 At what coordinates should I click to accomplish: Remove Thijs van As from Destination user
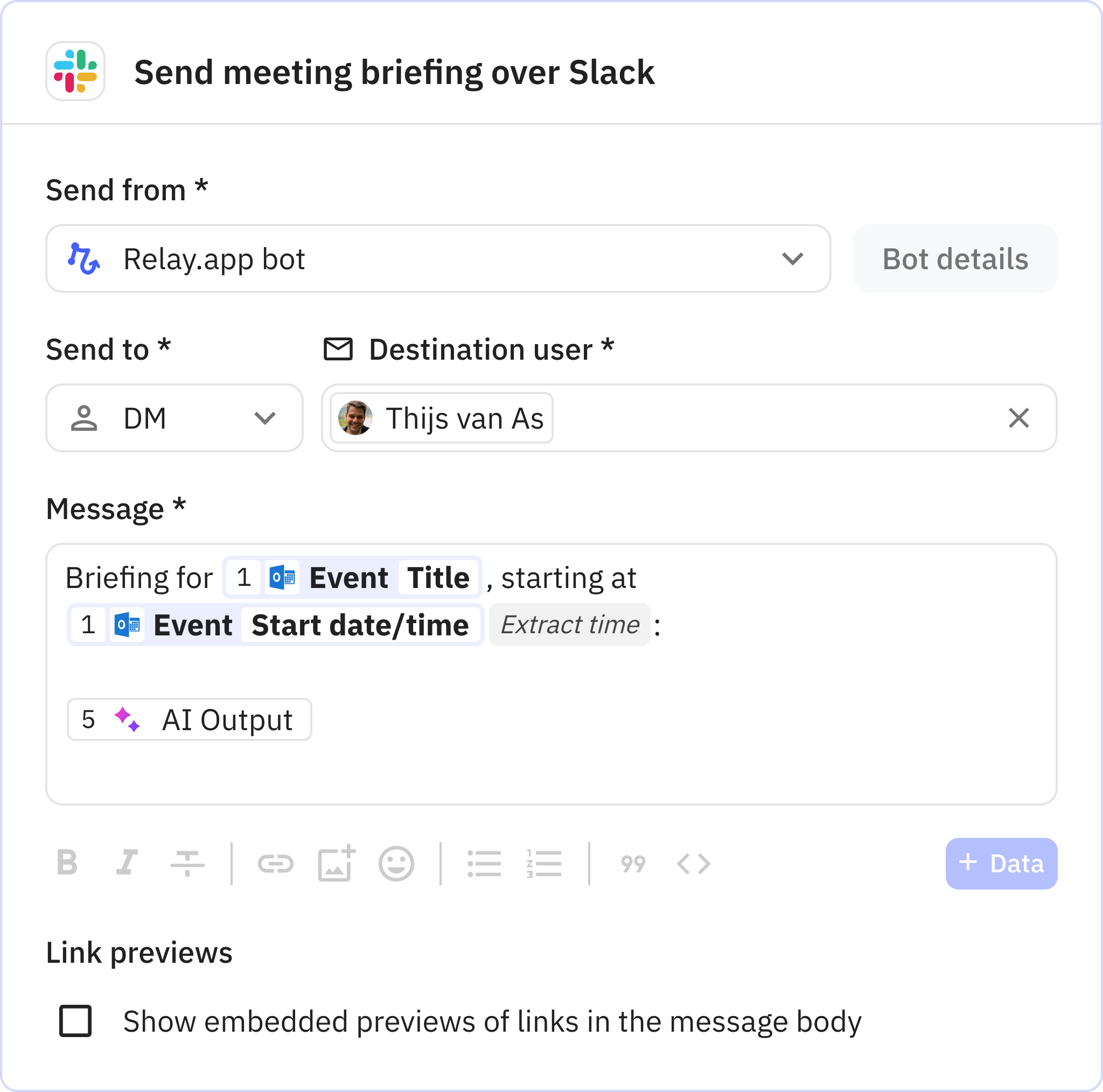(1018, 418)
